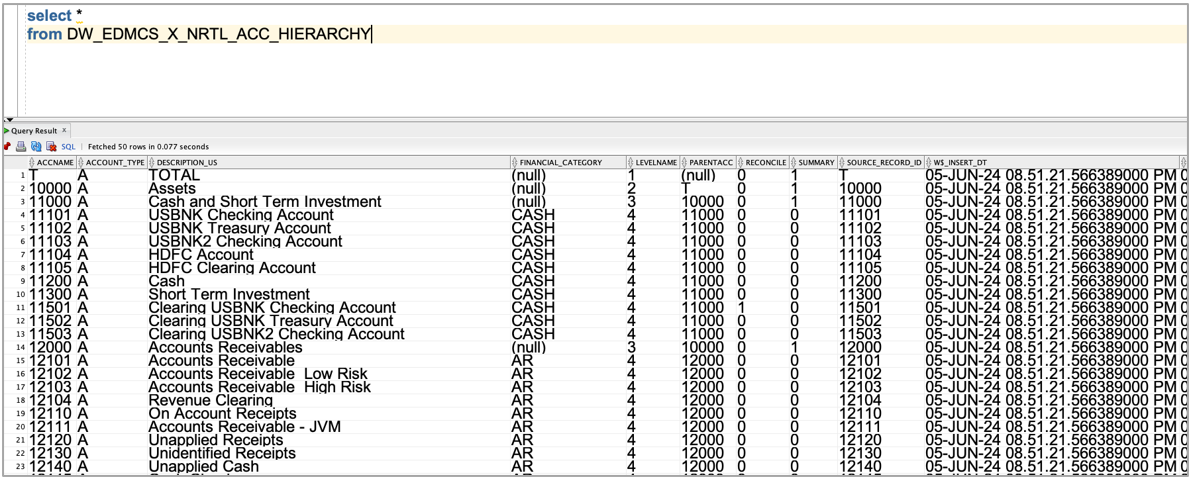Sort by the LEVELNAME column header
Viewport: 1191px width, 479px height.
(653, 162)
